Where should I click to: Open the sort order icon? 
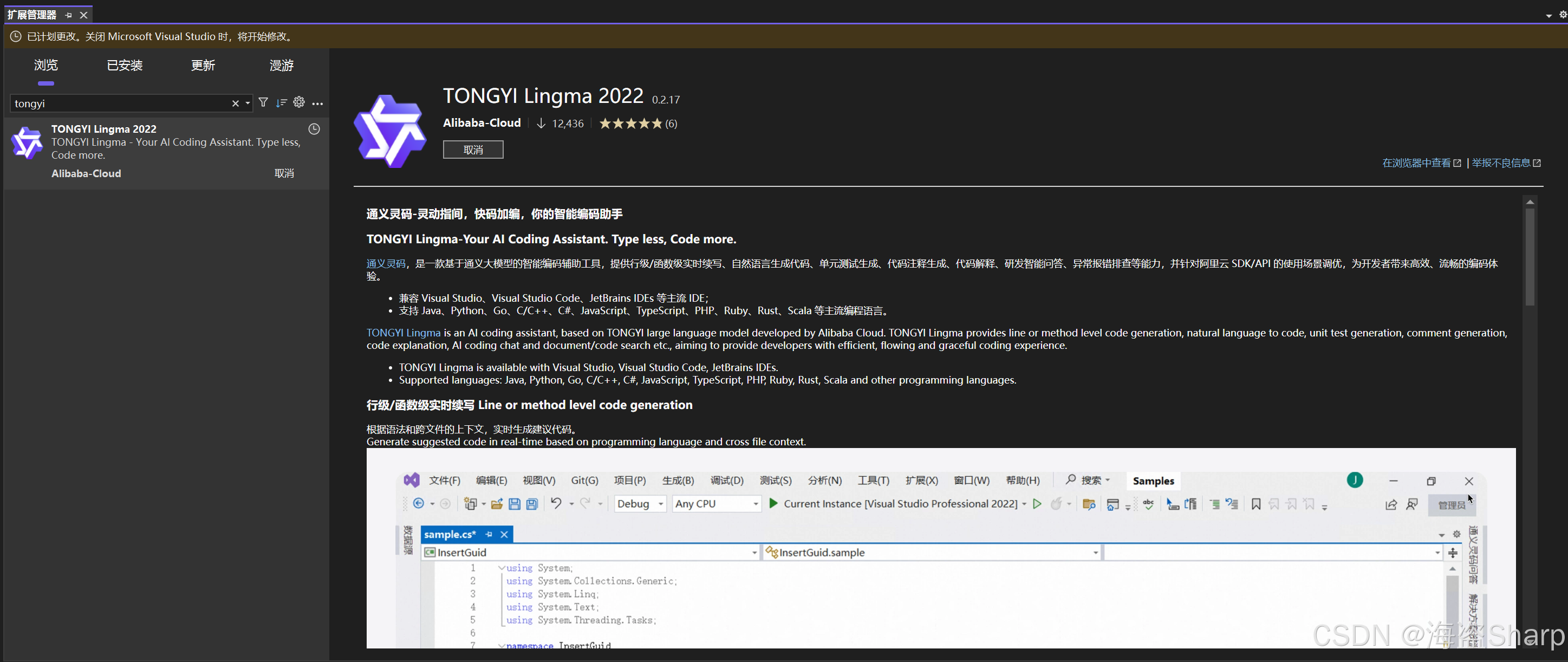click(281, 102)
